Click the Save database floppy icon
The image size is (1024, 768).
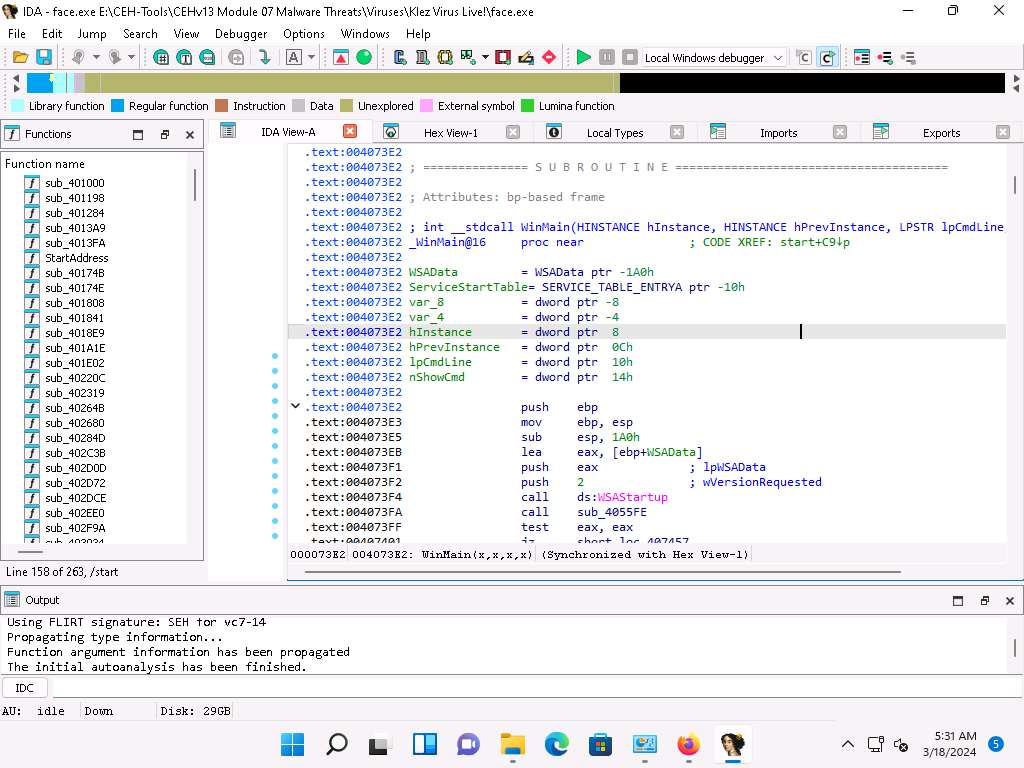click(x=44, y=58)
